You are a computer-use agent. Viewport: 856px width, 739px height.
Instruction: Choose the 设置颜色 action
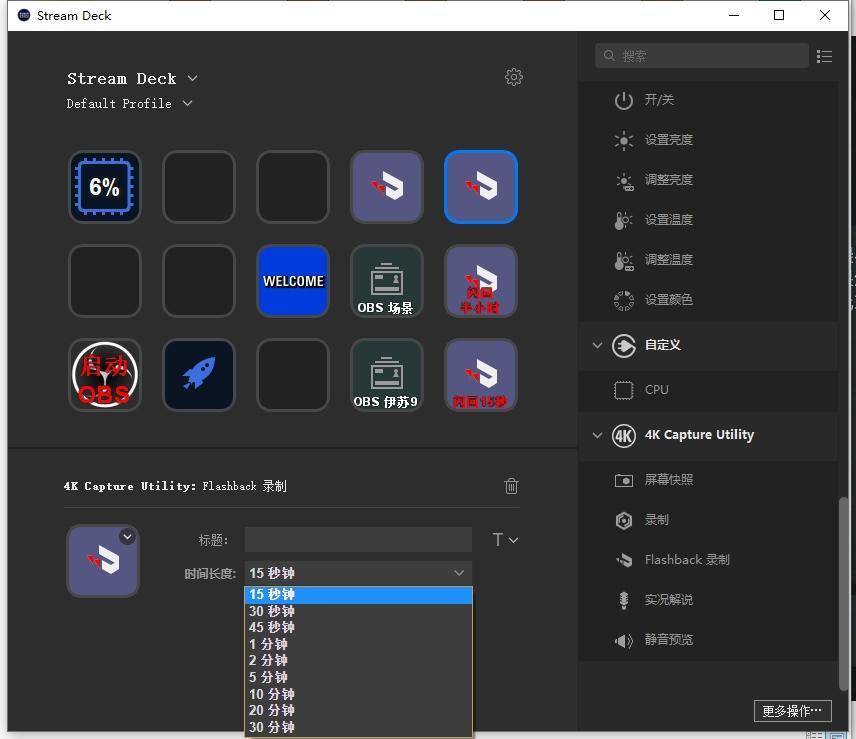point(708,300)
